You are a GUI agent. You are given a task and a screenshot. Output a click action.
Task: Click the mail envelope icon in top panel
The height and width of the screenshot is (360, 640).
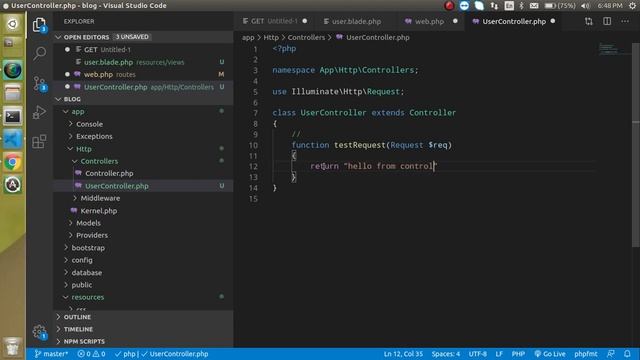(534, 5)
